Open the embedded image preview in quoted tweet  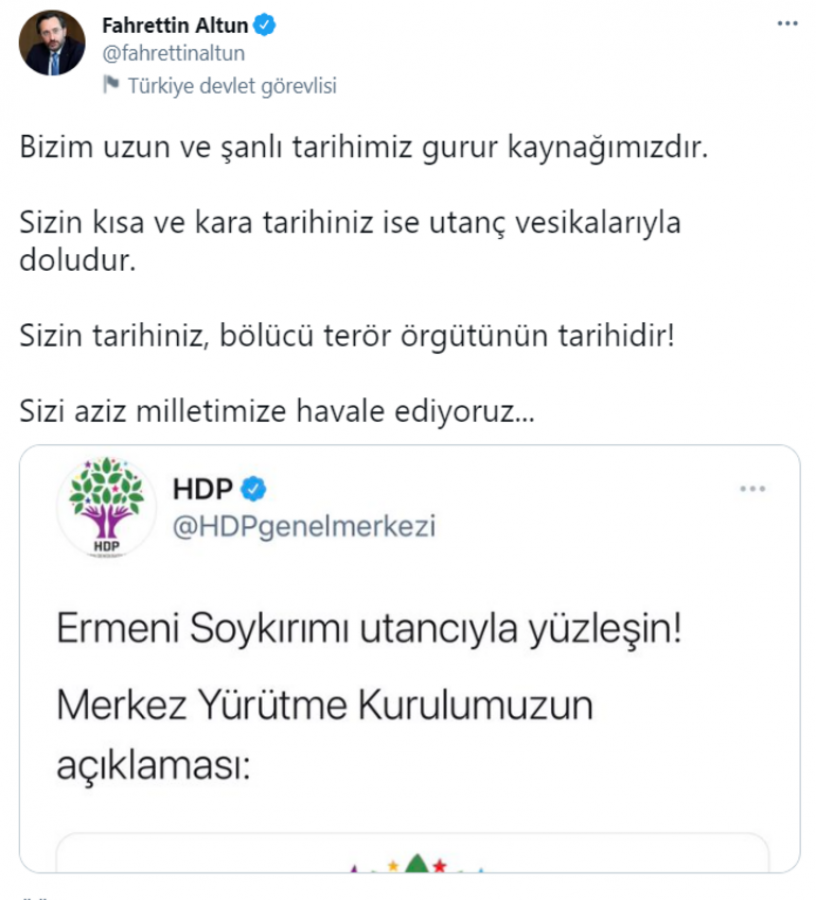tap(411, 855)
